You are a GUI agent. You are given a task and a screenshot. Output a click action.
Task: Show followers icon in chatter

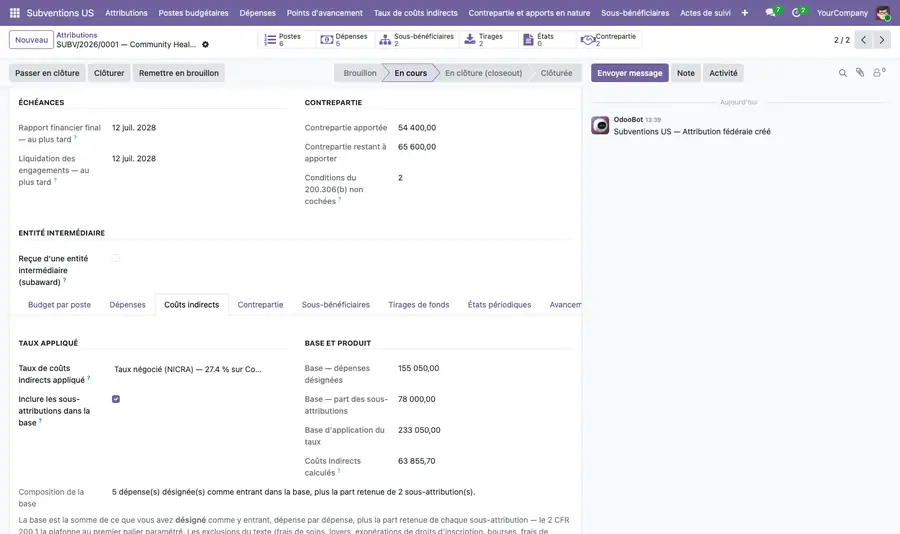tap(879, 72)
